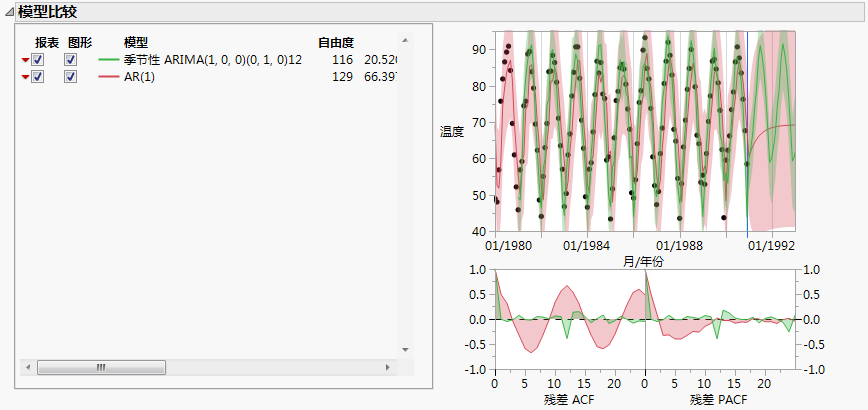Viewport: 868px width, 410px height.
Task: Open red triangle menu for seasonal ARIMA row
Action: (25, 60)
